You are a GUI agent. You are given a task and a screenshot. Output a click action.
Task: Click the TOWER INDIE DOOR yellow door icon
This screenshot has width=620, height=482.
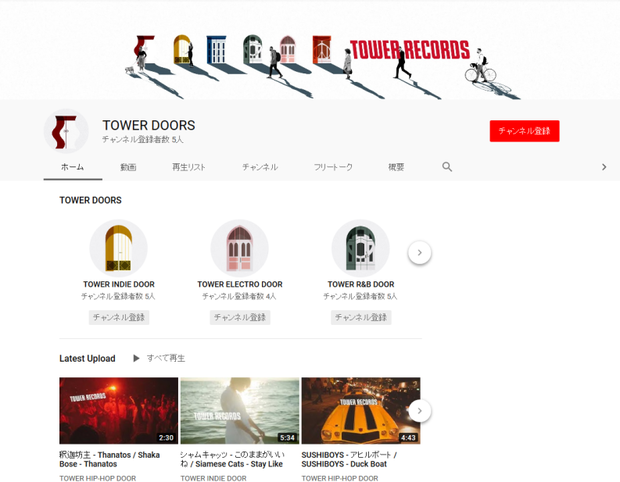pyautogui.click(x=119, y=248)
